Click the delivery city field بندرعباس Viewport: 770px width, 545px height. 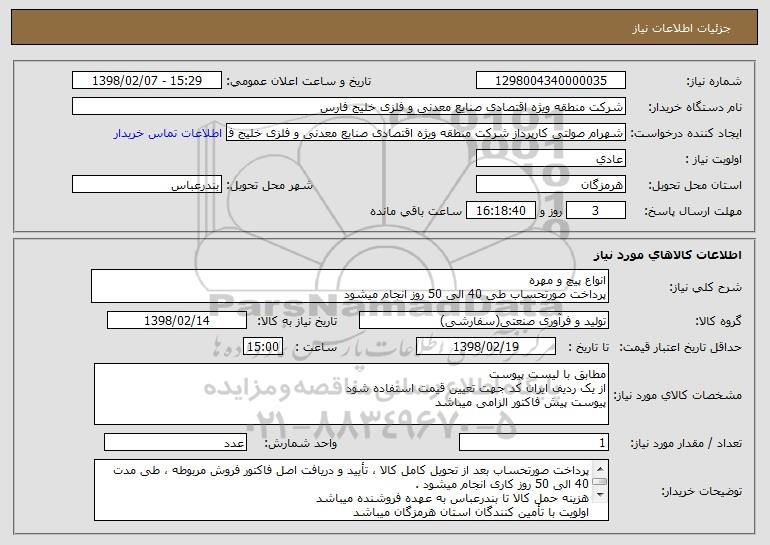(x=147, y=185)
